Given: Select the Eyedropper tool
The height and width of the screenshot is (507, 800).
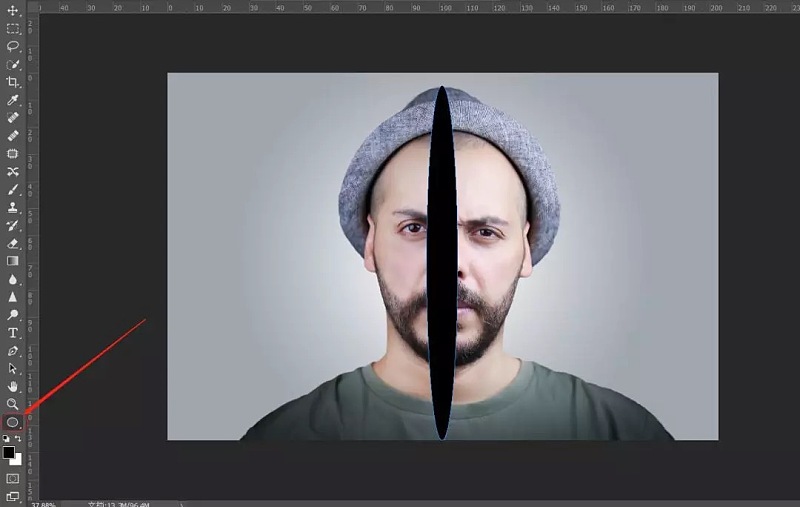Looking at the screenshot, I should pyautogui.click(x=12, y=100).
